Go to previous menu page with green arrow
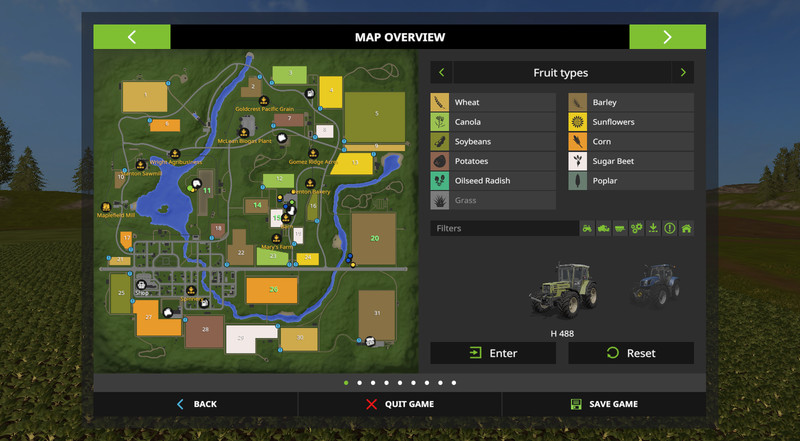 pos(132,37)
